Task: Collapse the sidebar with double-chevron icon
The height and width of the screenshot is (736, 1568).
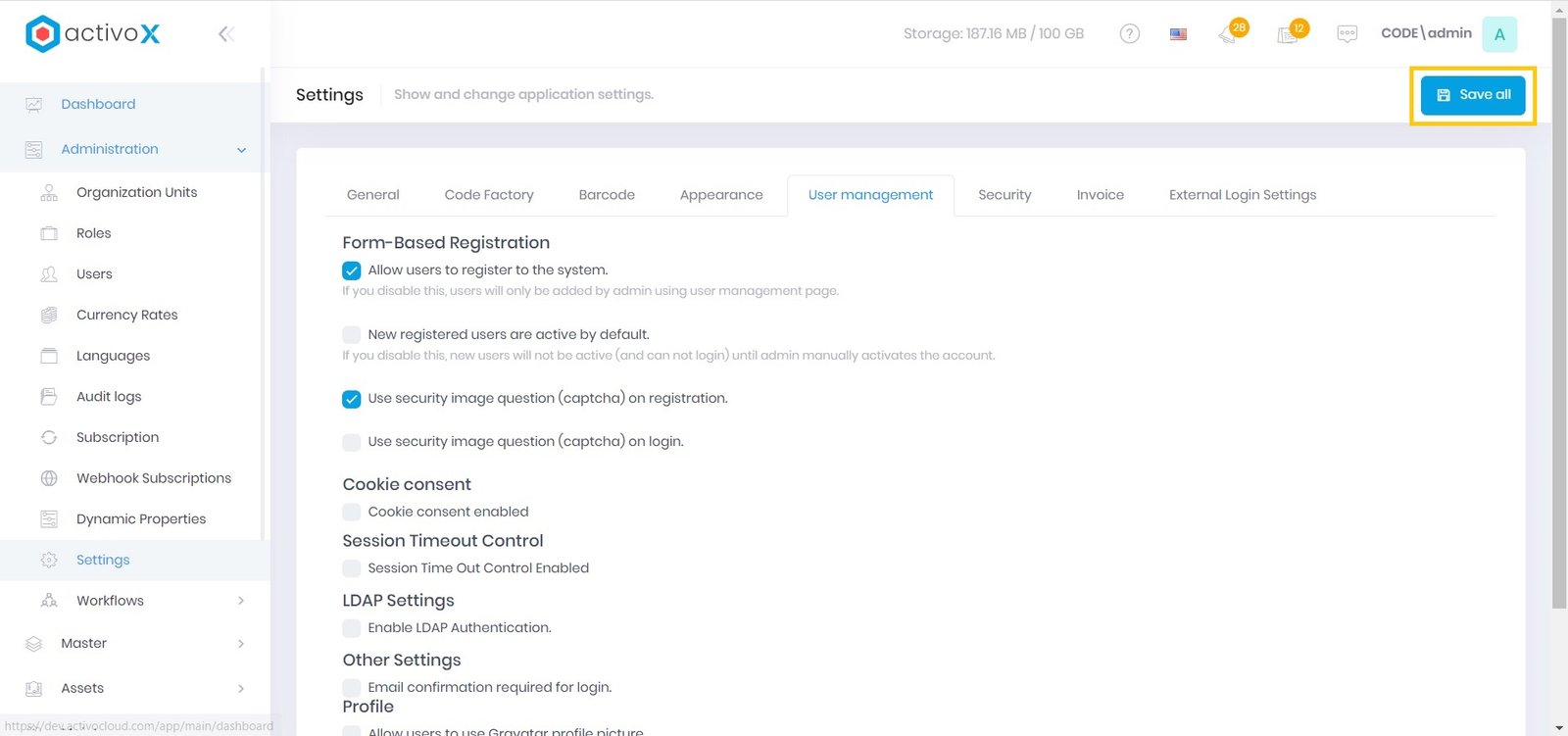Action: (225, 34)
